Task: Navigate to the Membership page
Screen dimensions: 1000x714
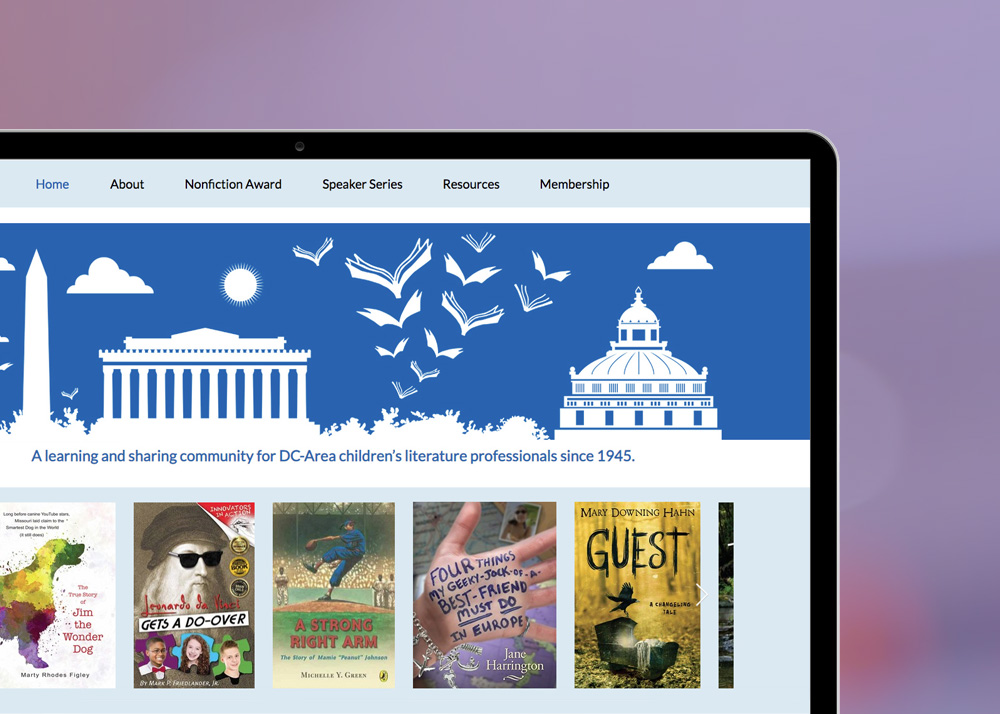Action: point(575,184)
